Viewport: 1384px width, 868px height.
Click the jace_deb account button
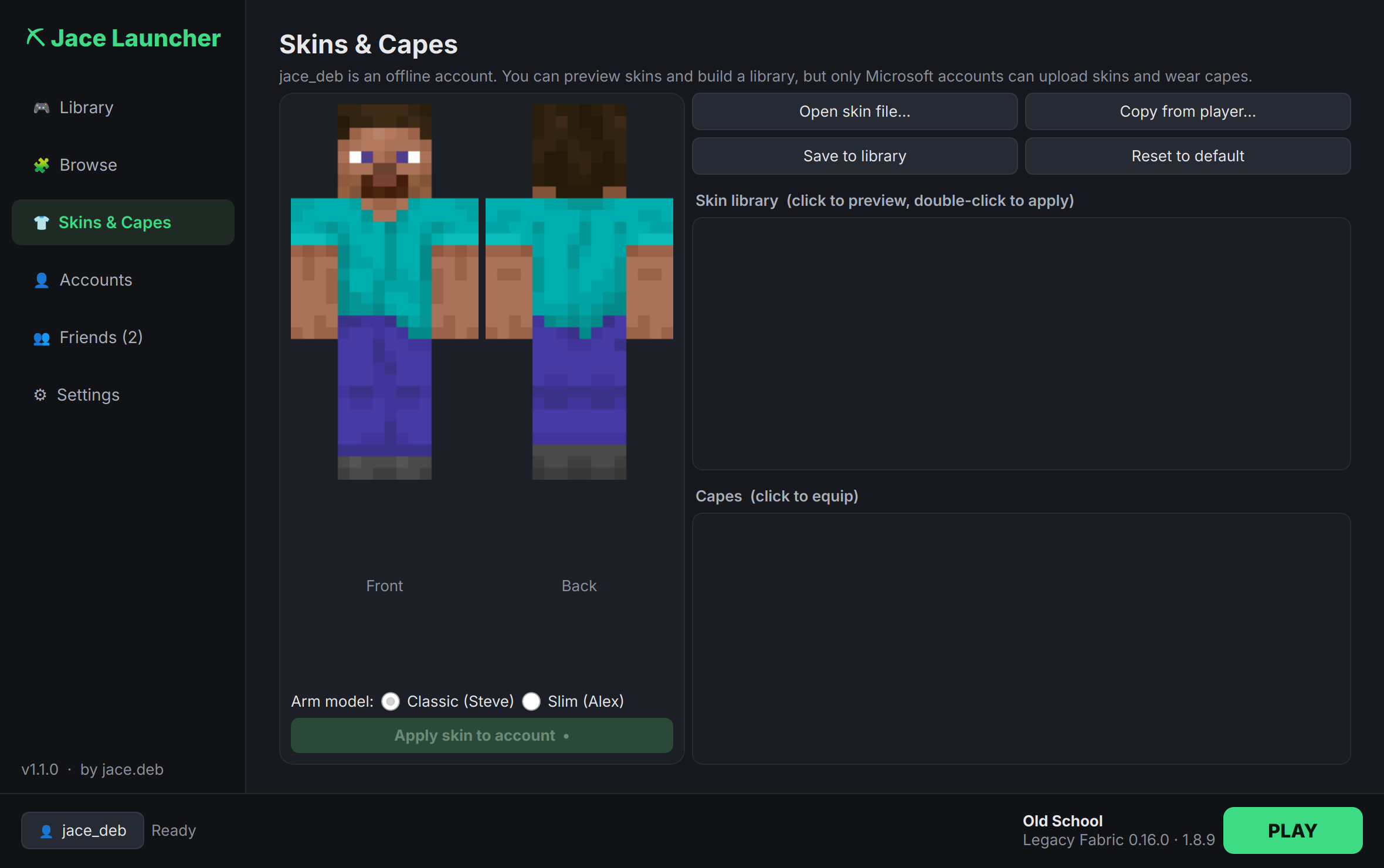[x=83, y=830]
